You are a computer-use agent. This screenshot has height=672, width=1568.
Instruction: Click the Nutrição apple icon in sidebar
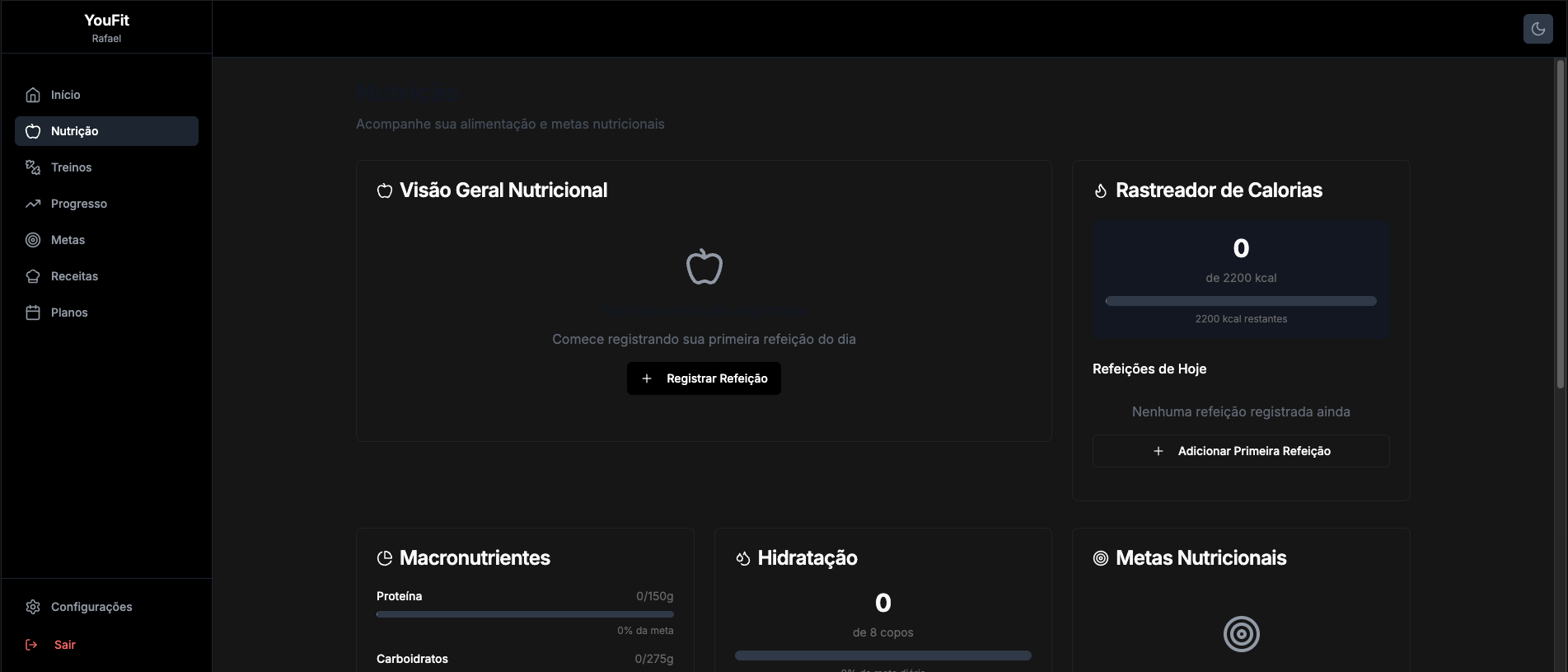tap(33, 131)
